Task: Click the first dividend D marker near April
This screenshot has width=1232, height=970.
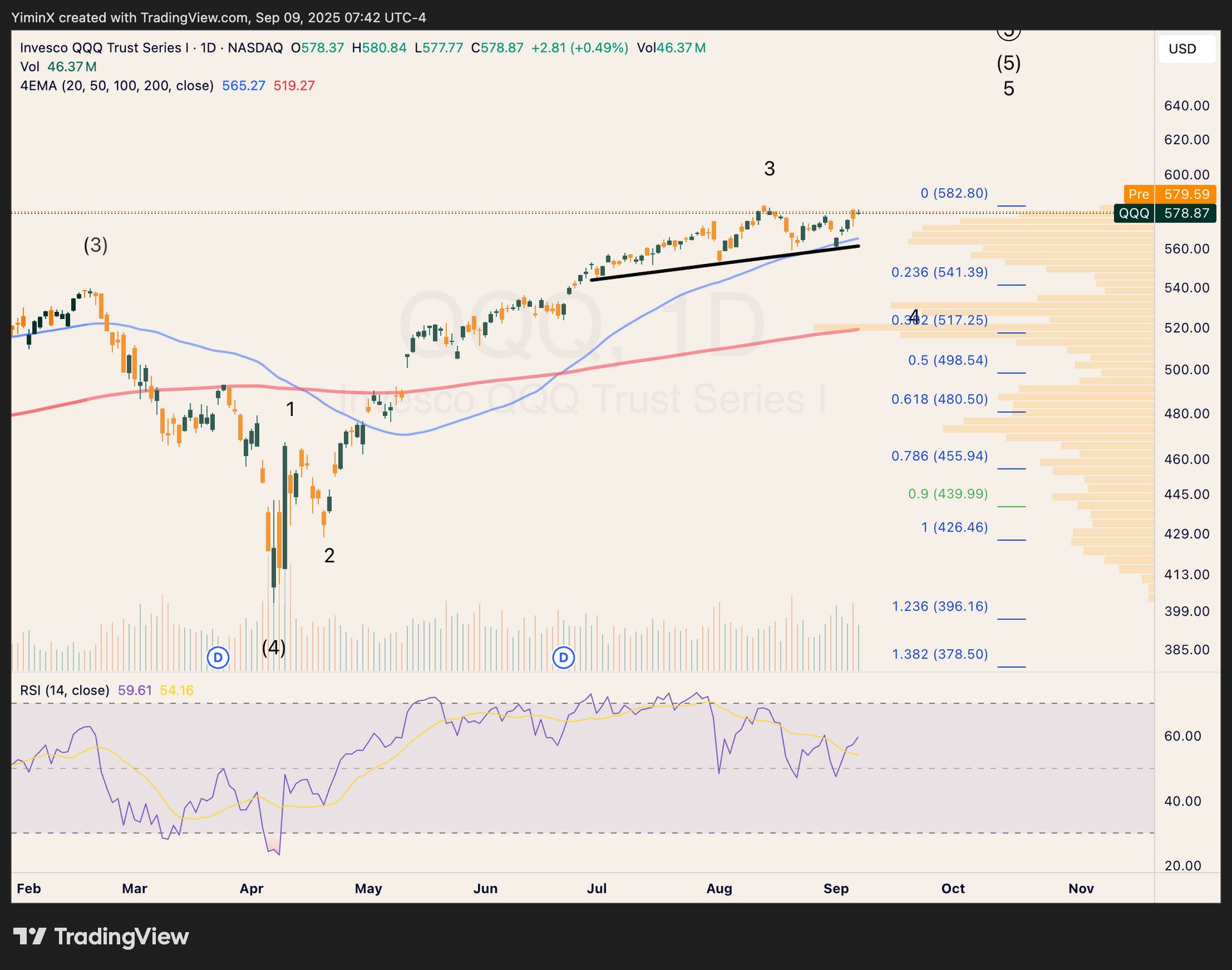Action: 218,657
